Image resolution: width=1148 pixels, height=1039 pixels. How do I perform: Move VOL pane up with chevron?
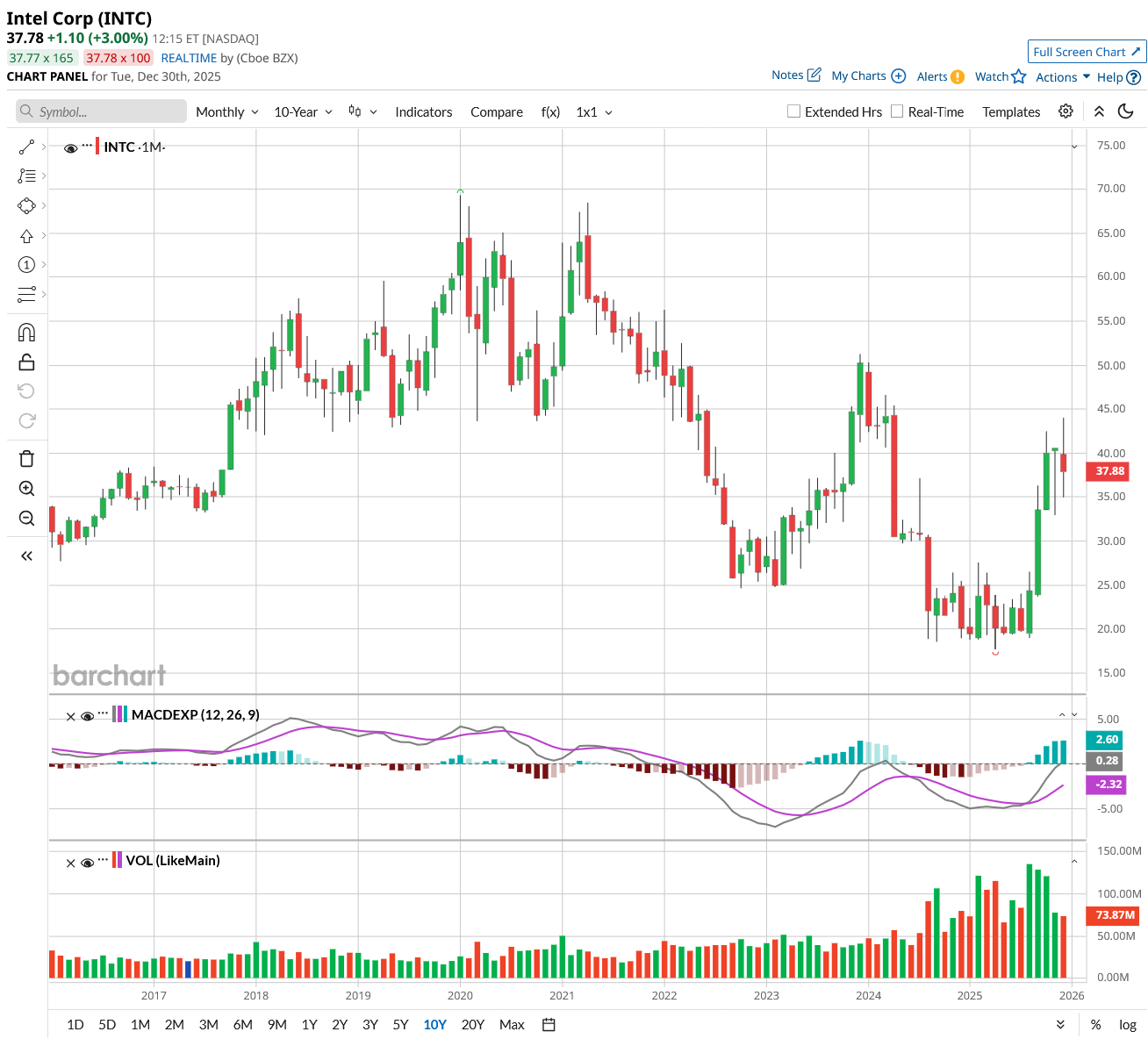point(1074,862)
